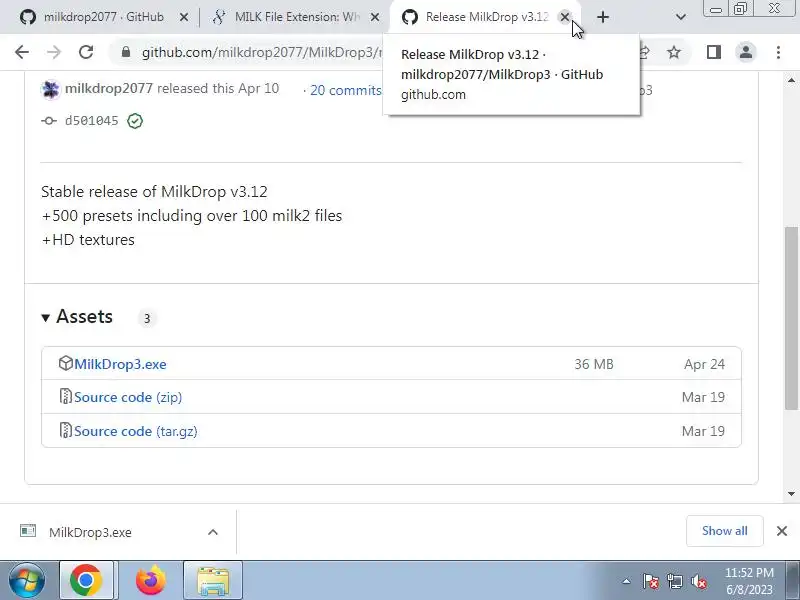Click the zip file icon beside Source code (zip)
The width and height of the screenshot is (800, 600).
pos(66,396)
